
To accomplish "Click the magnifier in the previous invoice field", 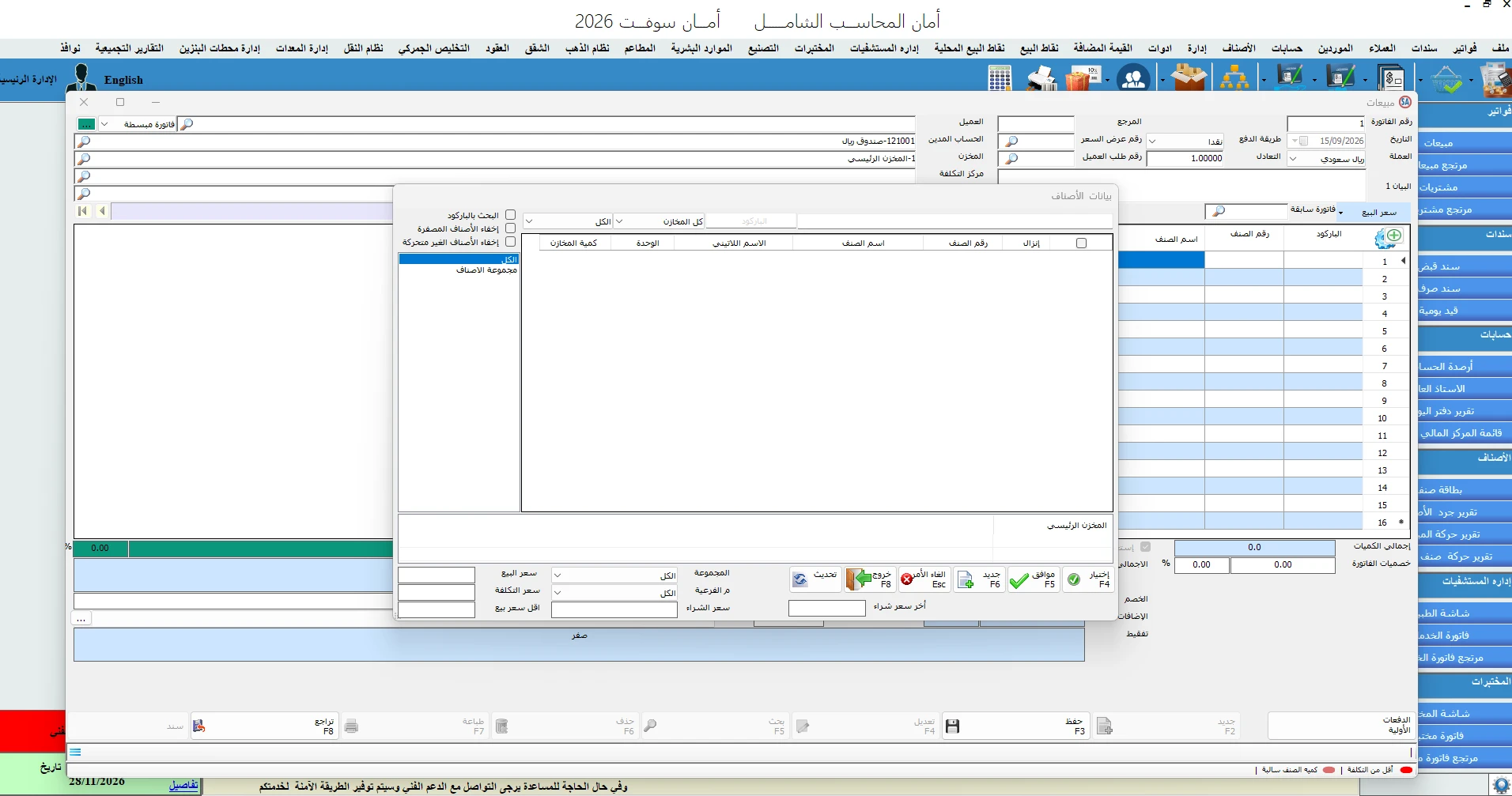I will pyautogui.click(x=1219, y=211).
